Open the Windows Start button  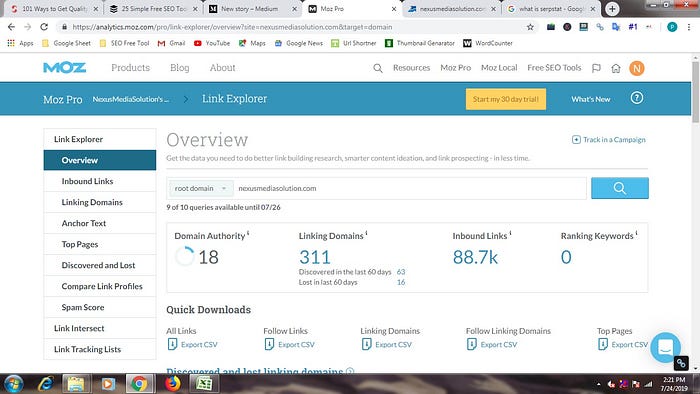(13, 384)
